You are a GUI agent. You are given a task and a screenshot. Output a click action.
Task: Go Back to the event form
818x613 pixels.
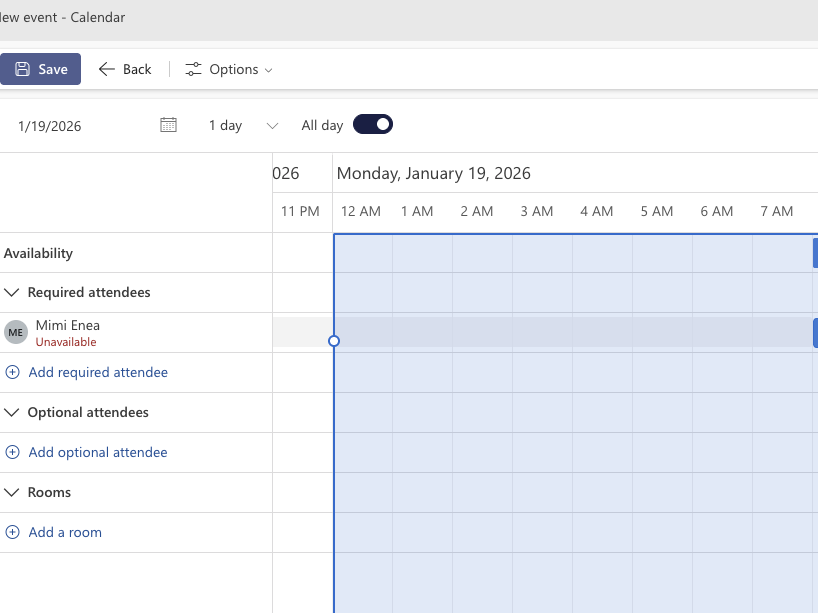point(125,69)
